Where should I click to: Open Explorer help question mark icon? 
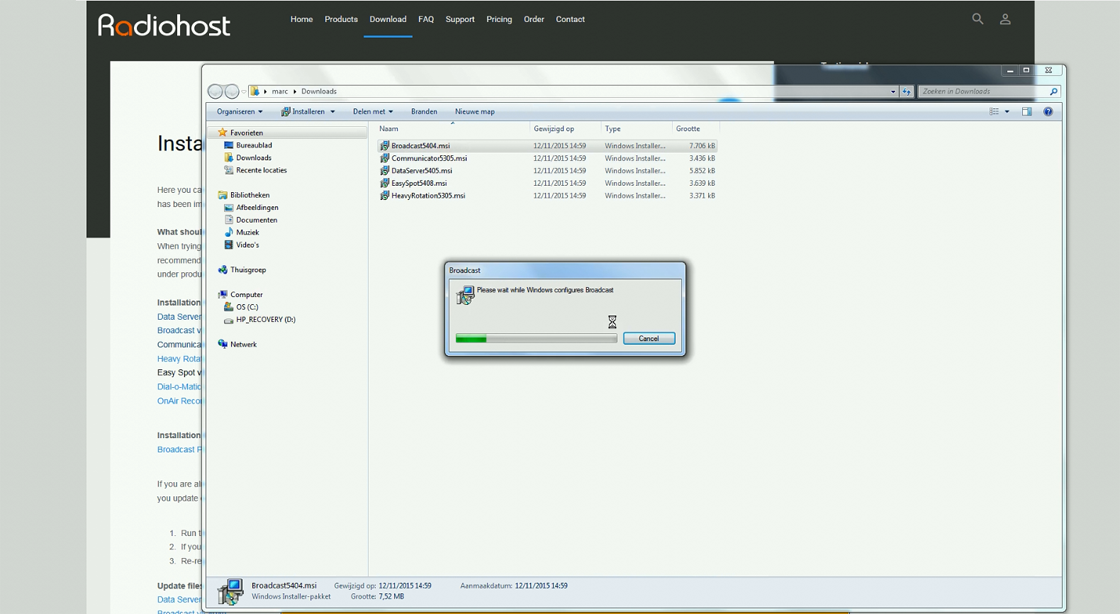[x=1048, y=111]
